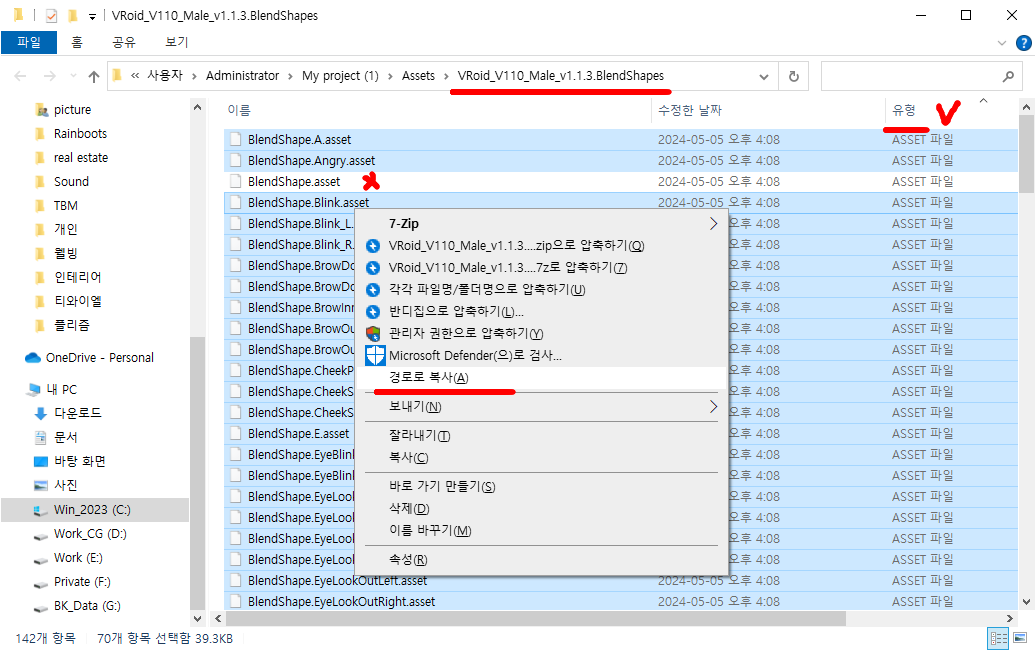Select BK_Data (G:) drive
The image size is (1036, 651).
87,606
